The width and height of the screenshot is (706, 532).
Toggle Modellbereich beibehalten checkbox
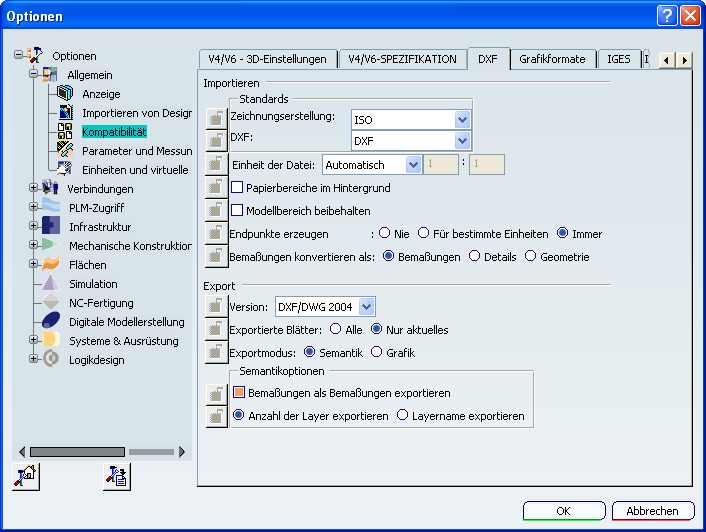tap(238, 211)
